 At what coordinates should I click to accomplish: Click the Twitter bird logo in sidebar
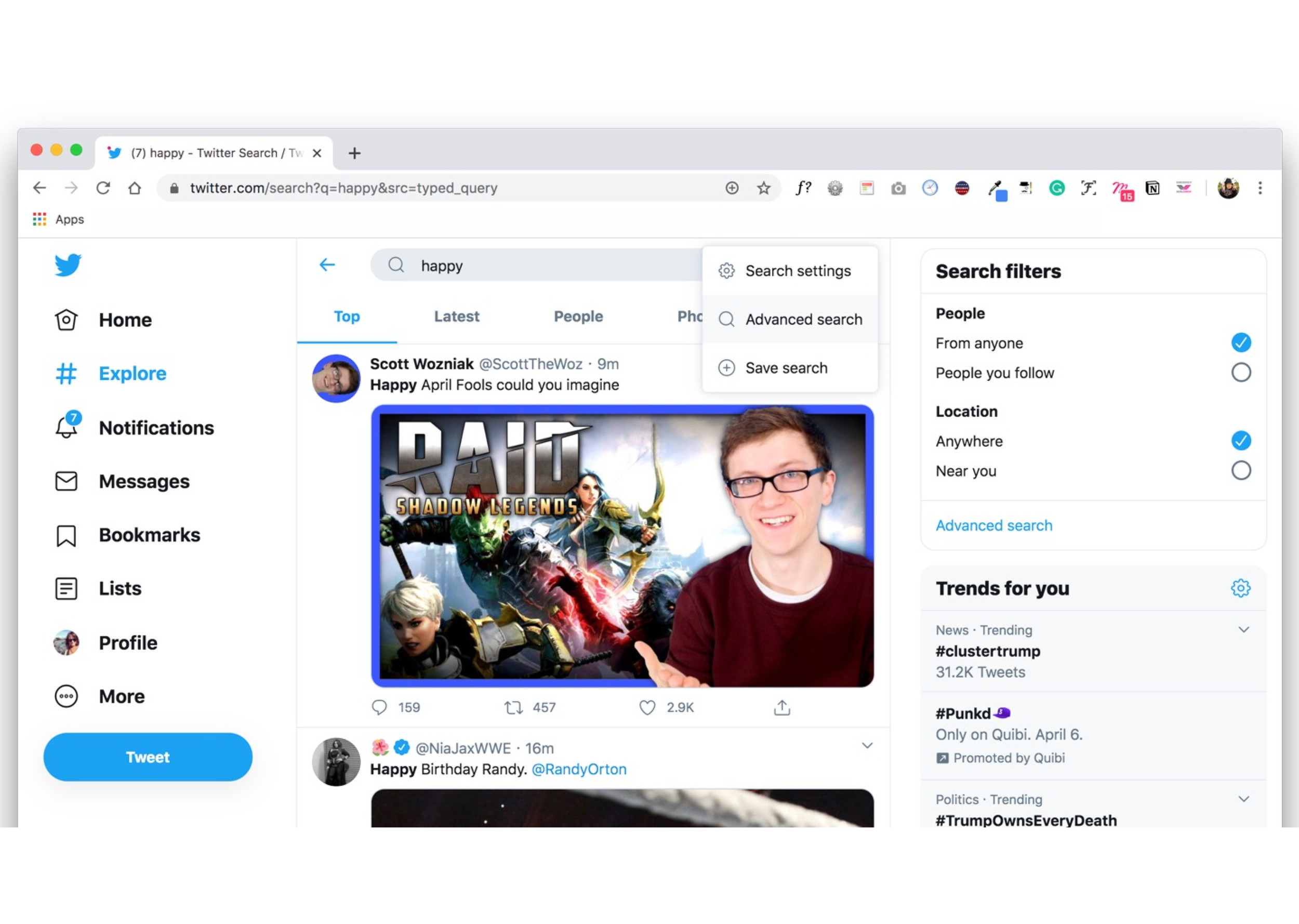pos(68,265)
